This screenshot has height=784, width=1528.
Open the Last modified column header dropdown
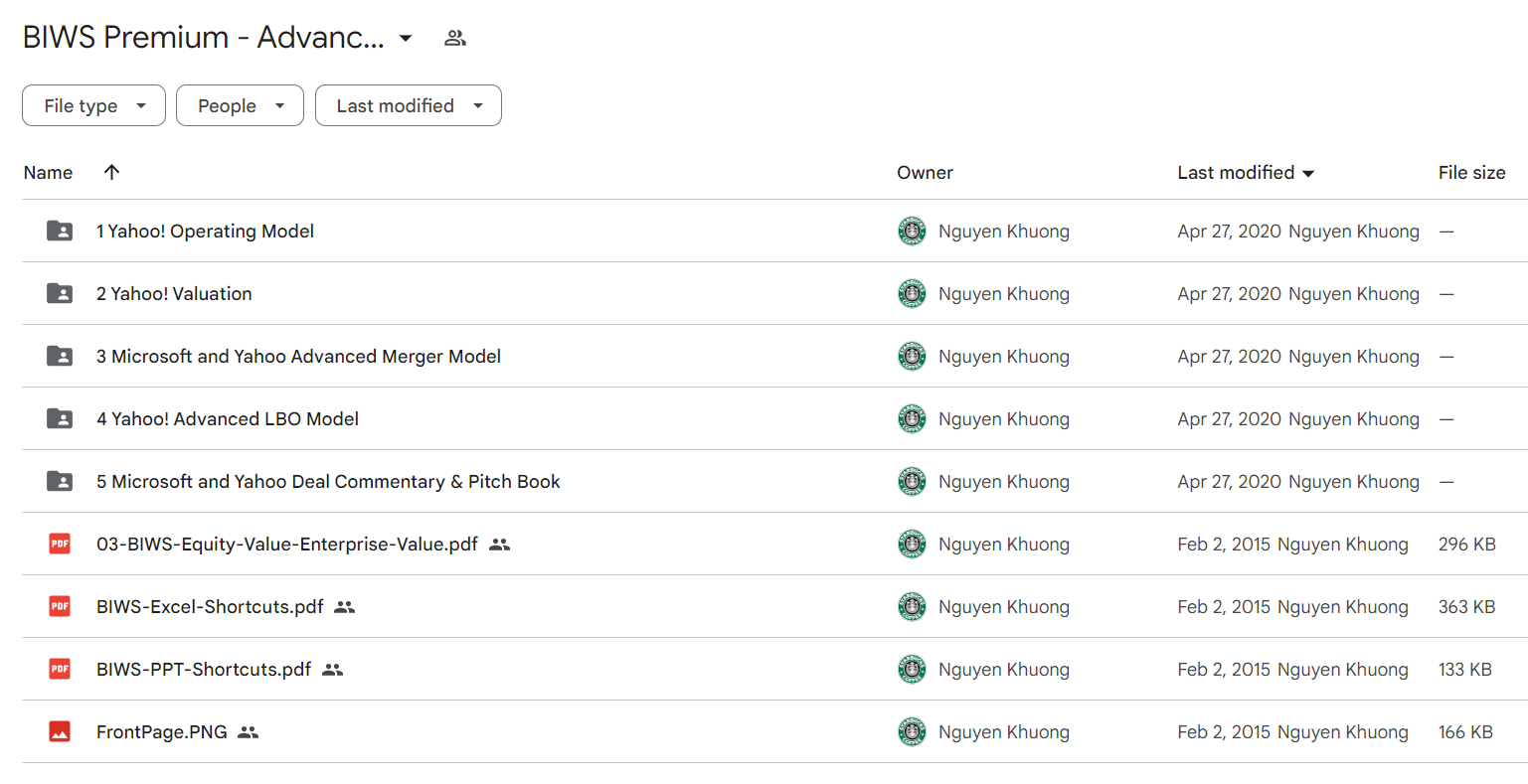1308,173
